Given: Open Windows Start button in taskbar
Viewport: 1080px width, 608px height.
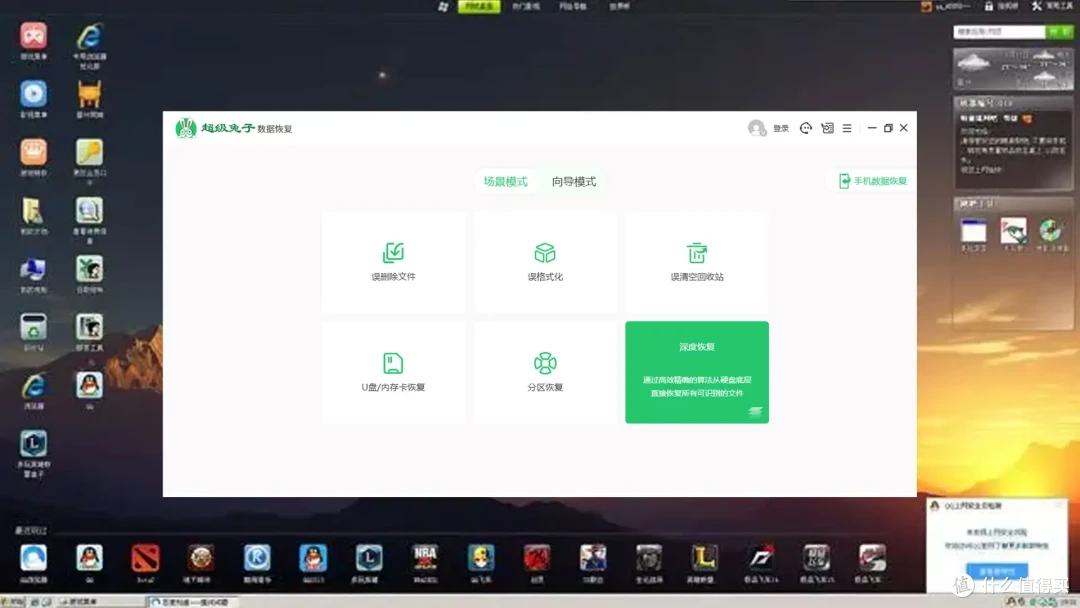Looking at the screenshot, I should click(12, 602).
